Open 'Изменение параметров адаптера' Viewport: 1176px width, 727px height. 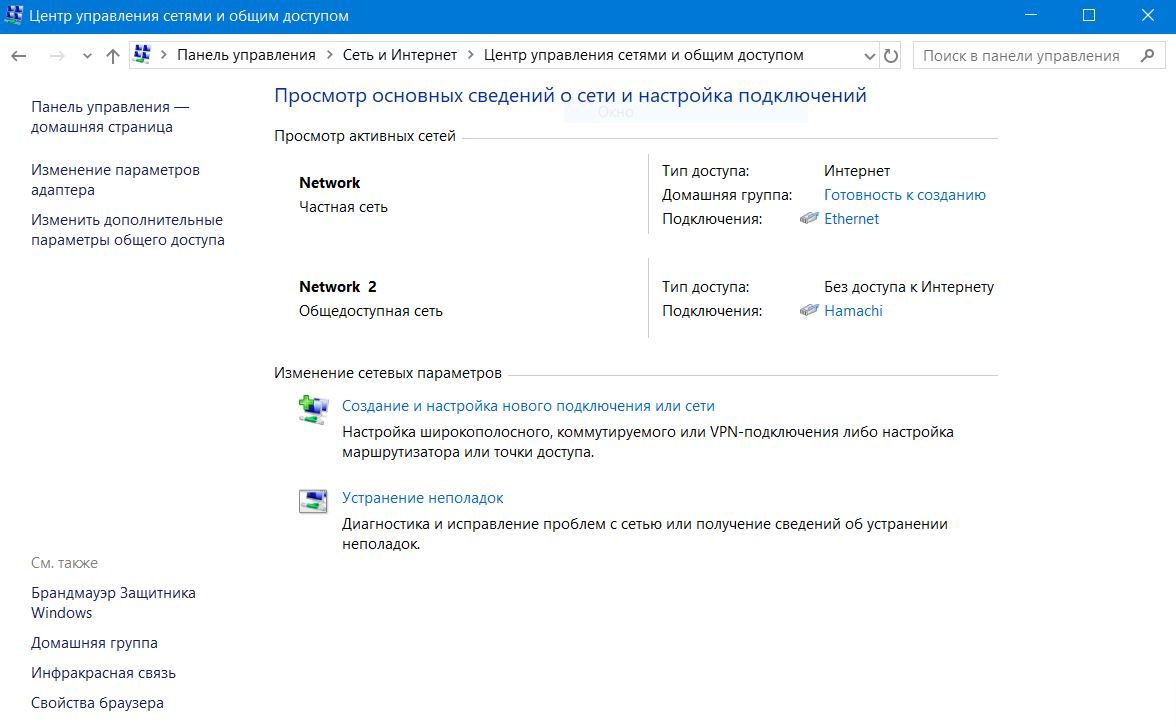116,180
